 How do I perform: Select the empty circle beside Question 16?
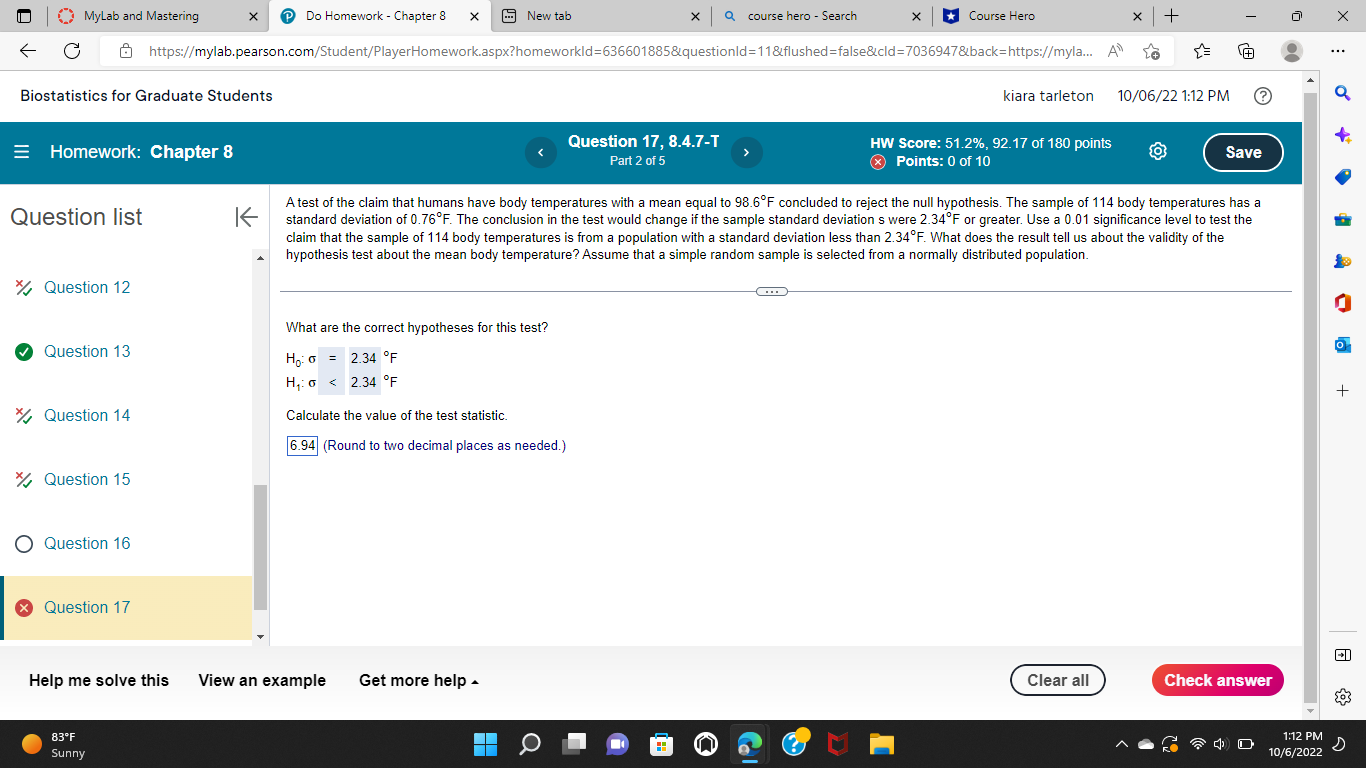tap(23, 543)
